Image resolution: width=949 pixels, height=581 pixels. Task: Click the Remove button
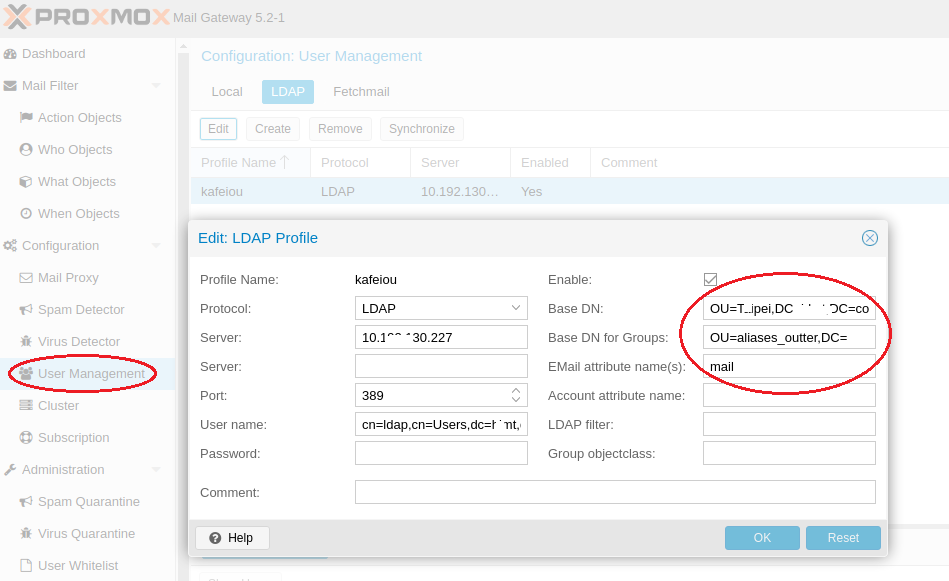coord(340,129)
